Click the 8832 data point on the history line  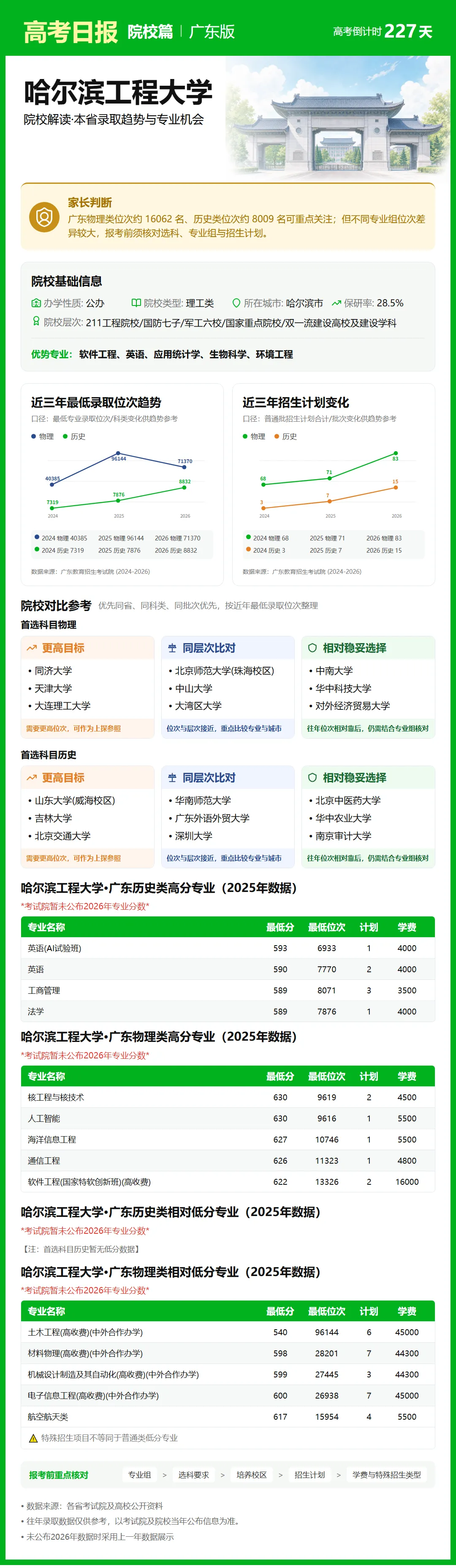(184, 487)
